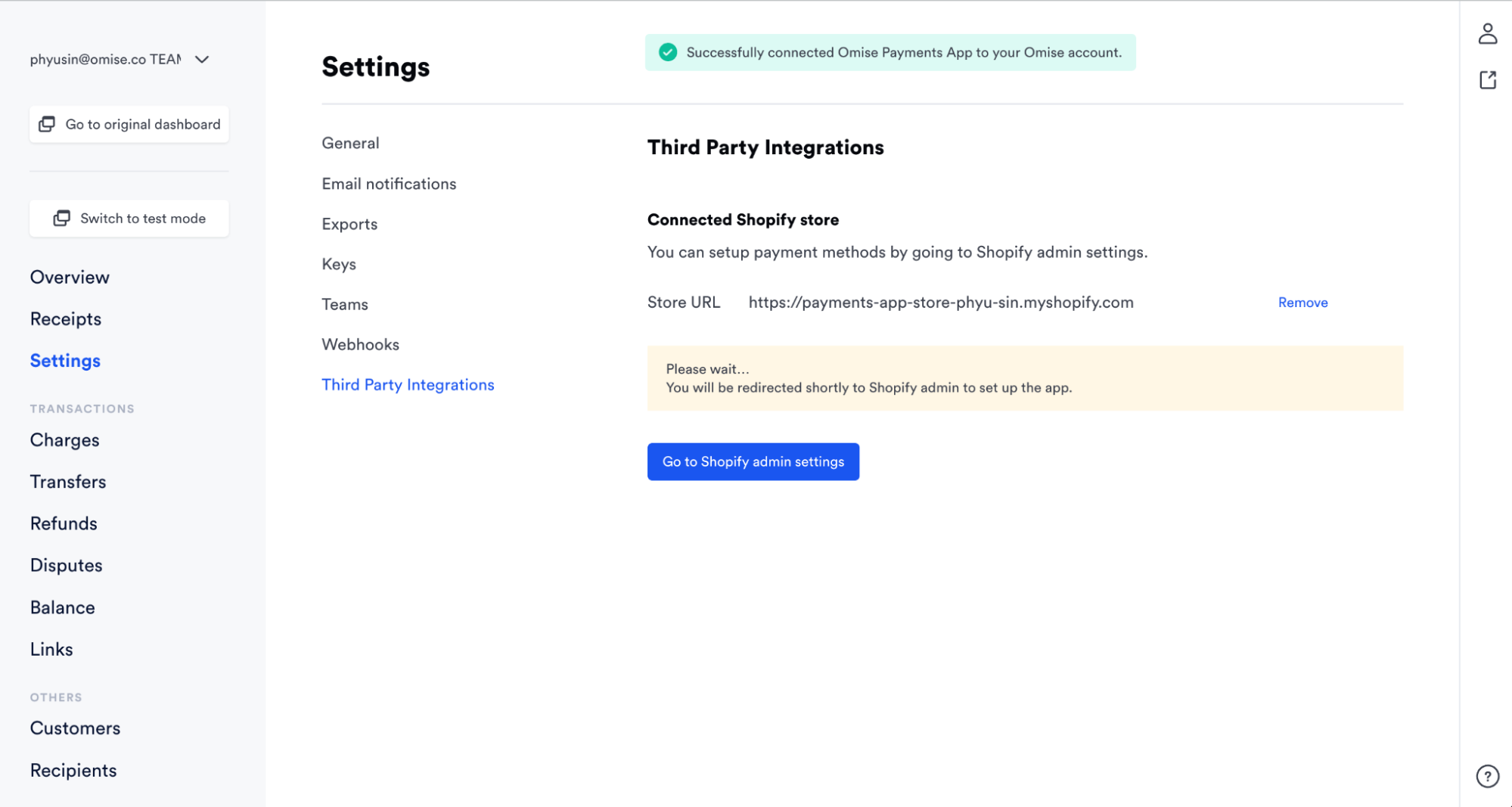Select the Keys settings section
Viewport: 1512px width, 807px height.
coord(339,264)
